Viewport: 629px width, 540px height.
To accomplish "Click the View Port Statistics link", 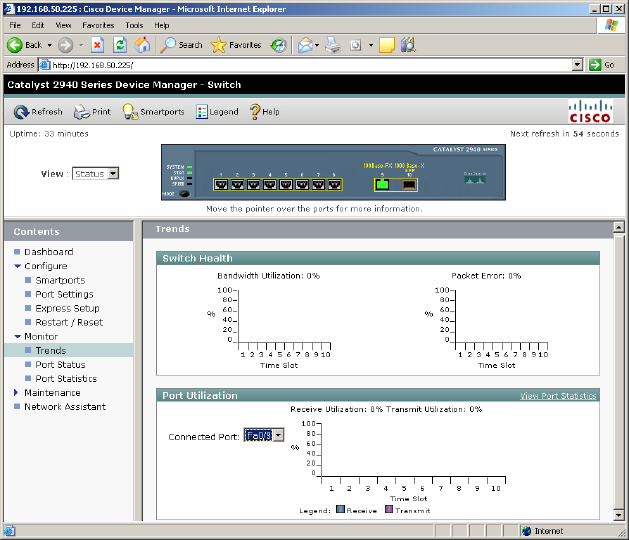I will coord(558,396).
